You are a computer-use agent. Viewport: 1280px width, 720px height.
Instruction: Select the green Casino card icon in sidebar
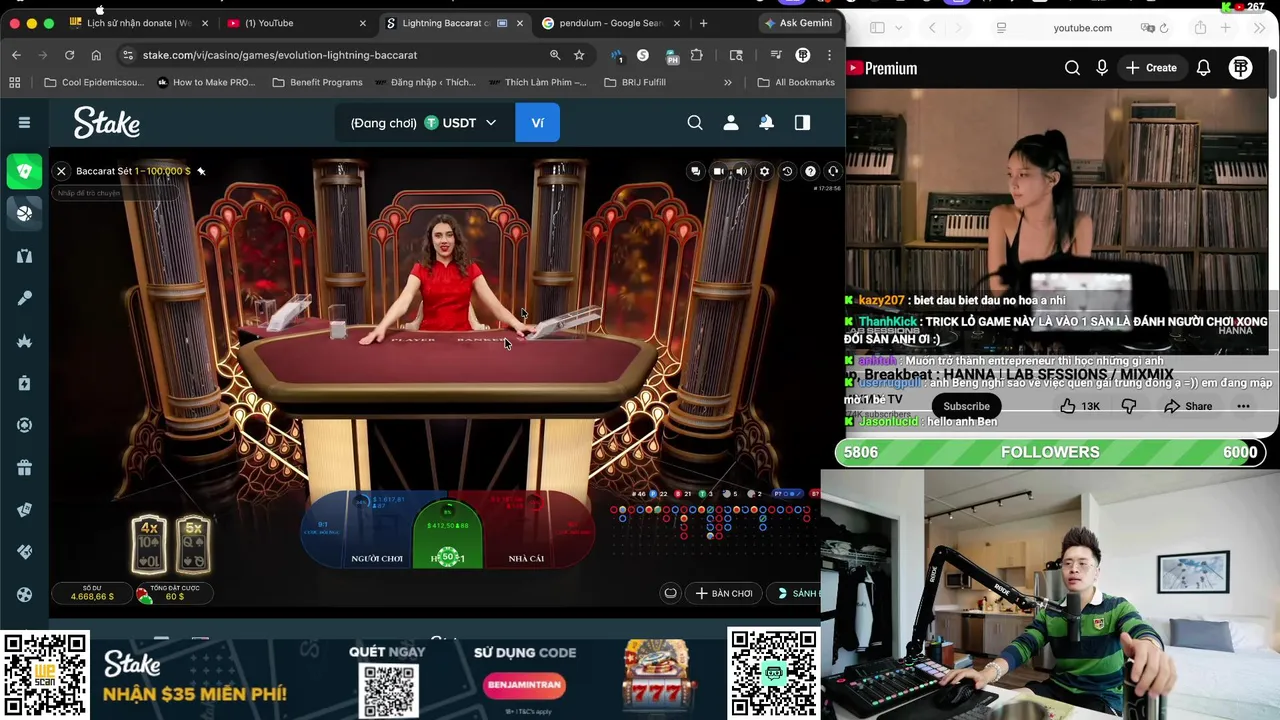24,170
